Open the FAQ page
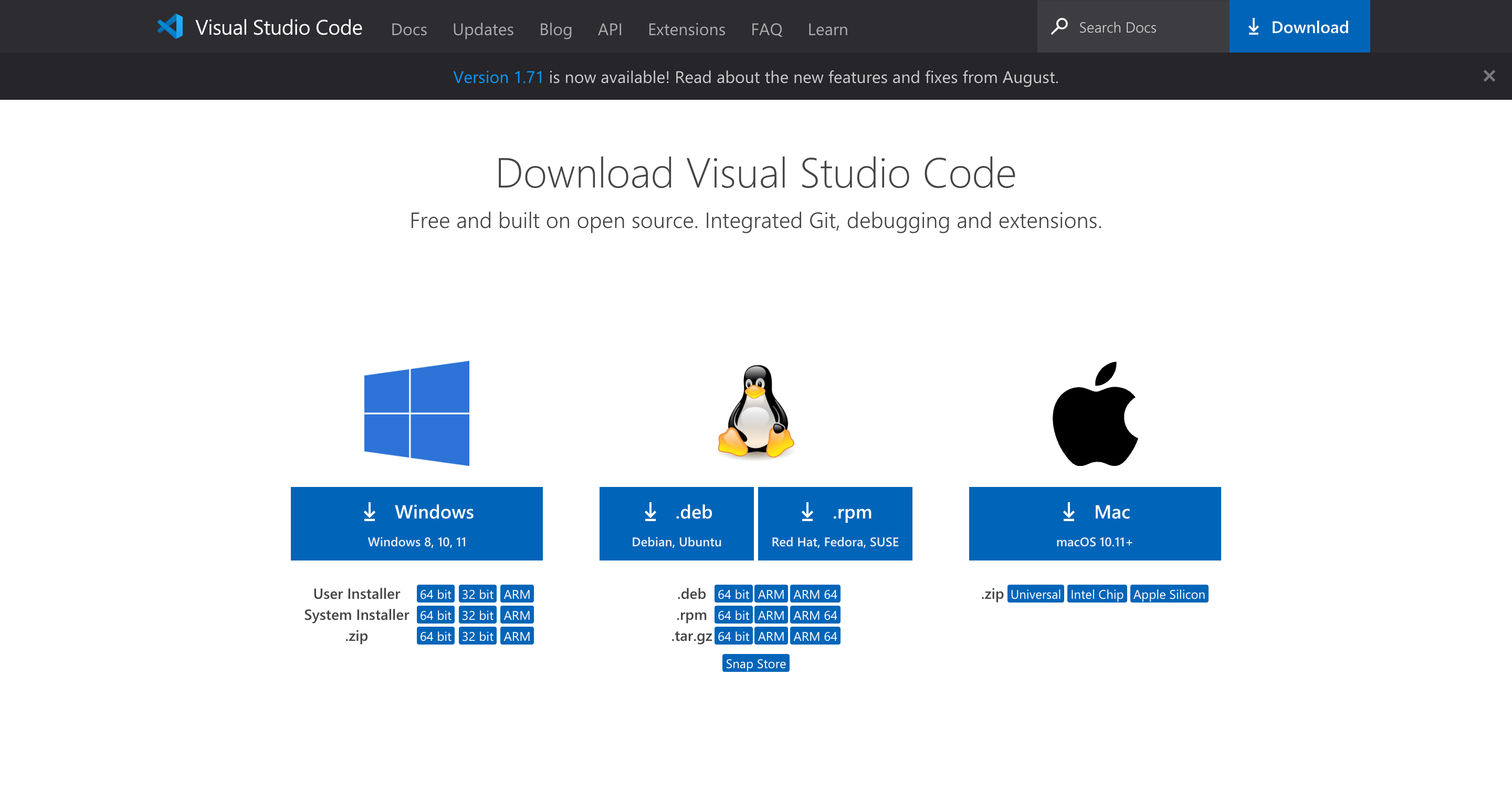The width and height of the screenshot is (1512, 789). point(766,29)
